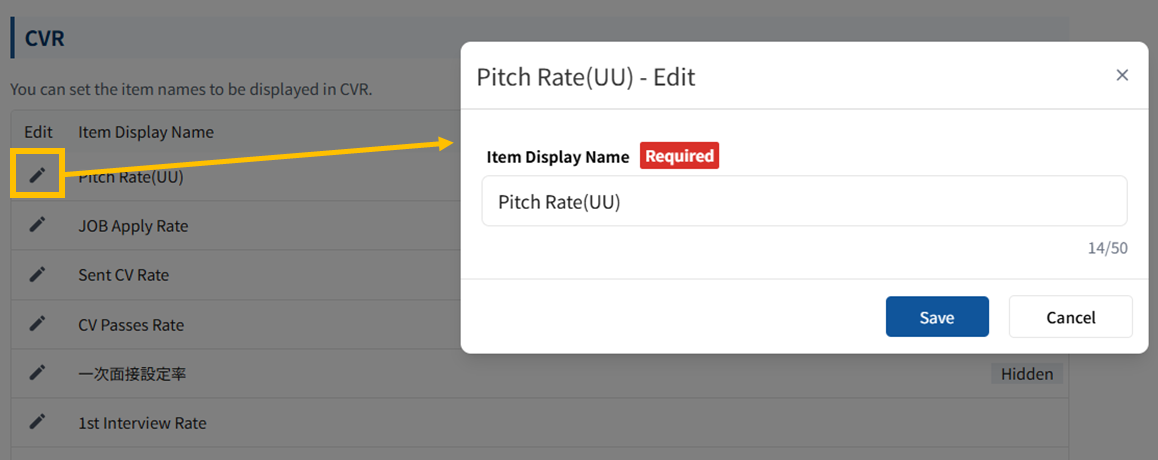
Task: Cancel editing the display name
Action: pyautogui.click(x=1070, y=317)
